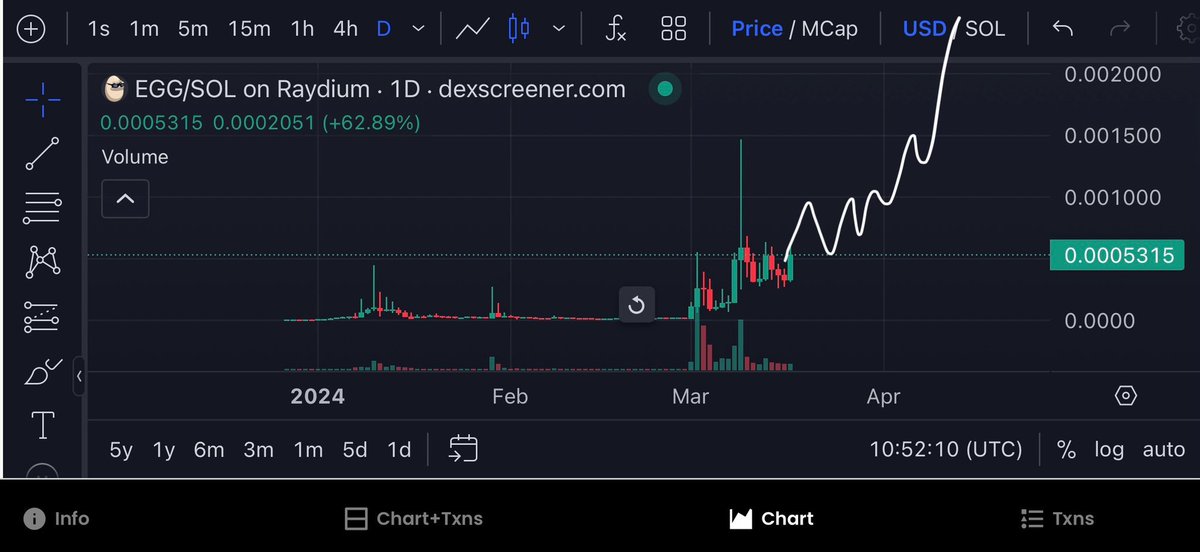The height and width of the screenshot is (552, 1200).
Task: Open the chart axis settings hexagon icon
Action: coord(1125,396)
